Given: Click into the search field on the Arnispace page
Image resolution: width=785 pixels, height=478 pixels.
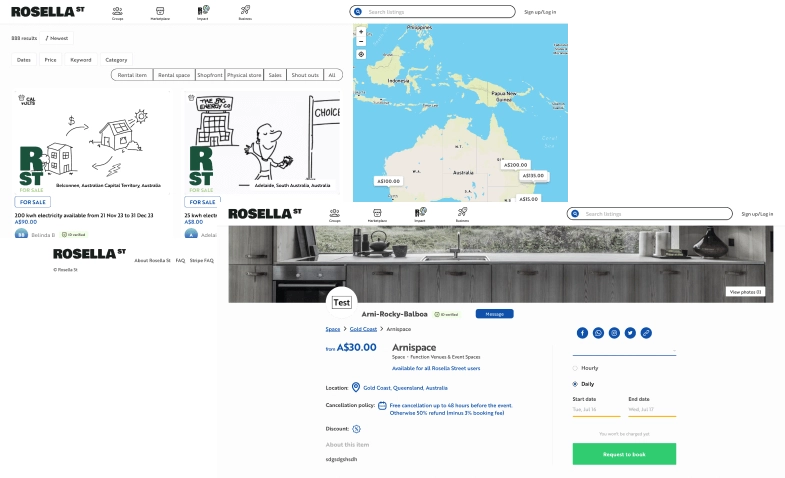Looking at the screenshot, I should pyautogui.click(x=650, y=214).
